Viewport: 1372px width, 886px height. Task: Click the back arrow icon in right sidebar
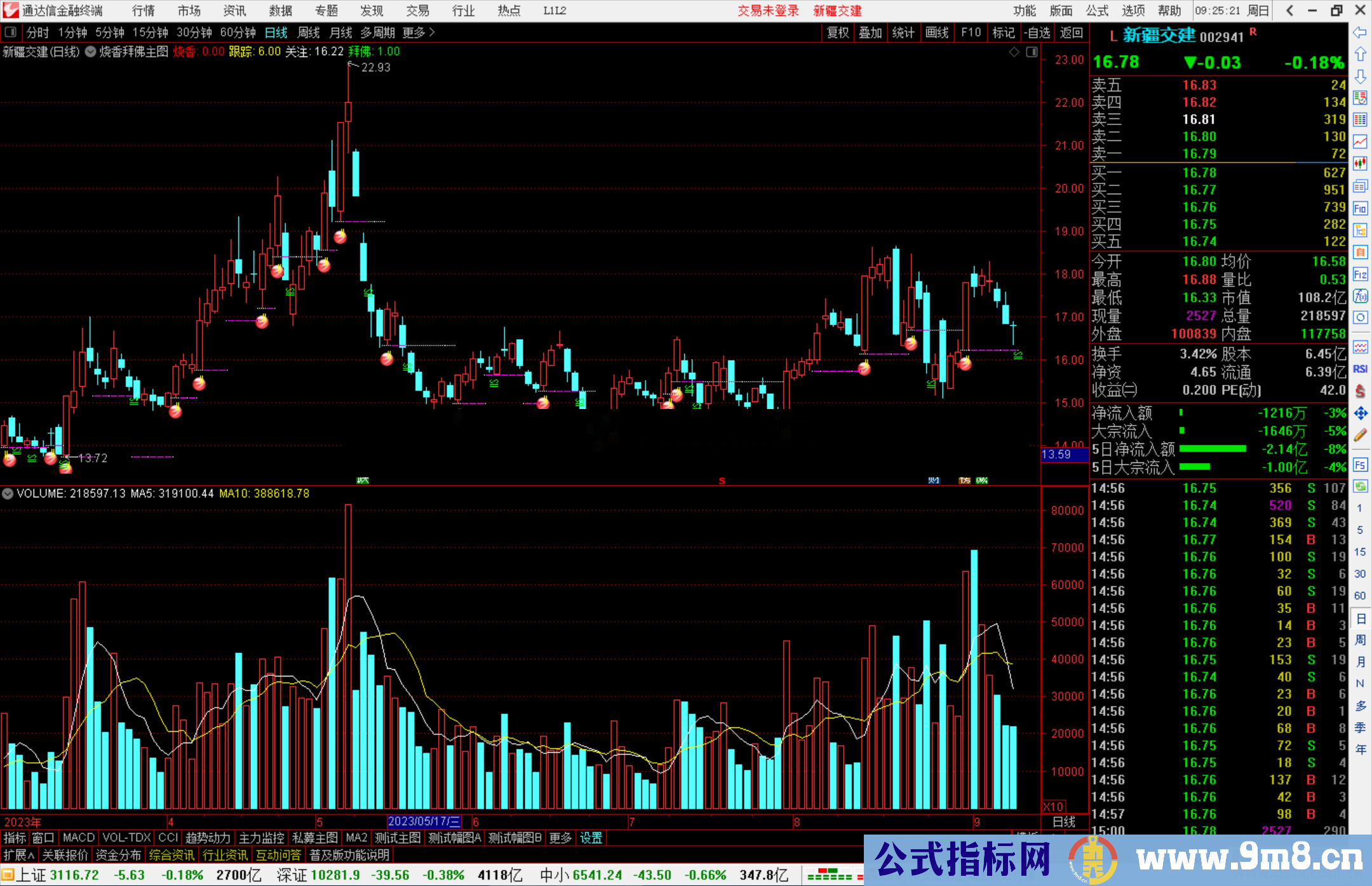click(x=1359, y=32)
